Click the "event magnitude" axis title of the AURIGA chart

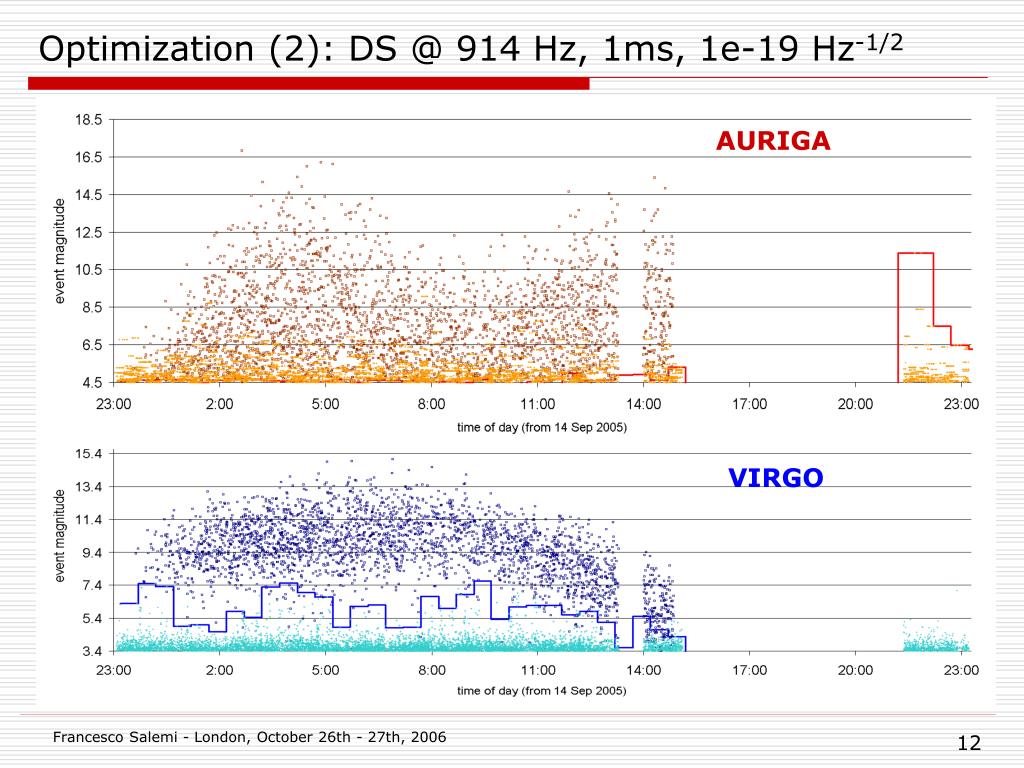(60, 251)
